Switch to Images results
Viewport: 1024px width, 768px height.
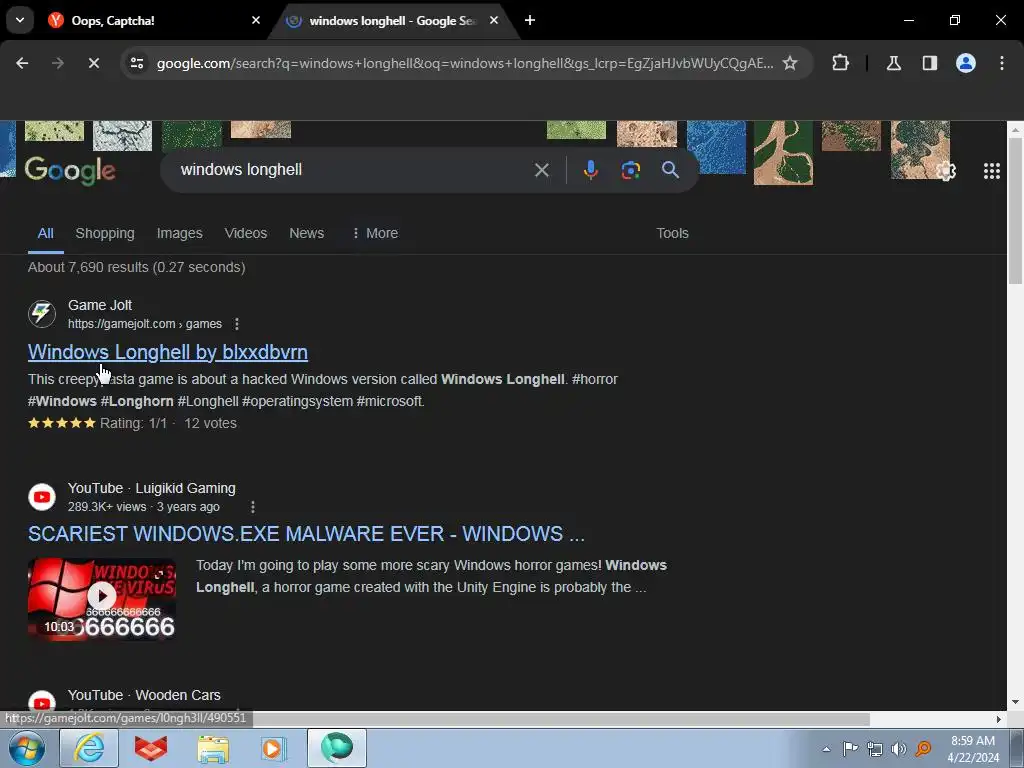[180, 233]
